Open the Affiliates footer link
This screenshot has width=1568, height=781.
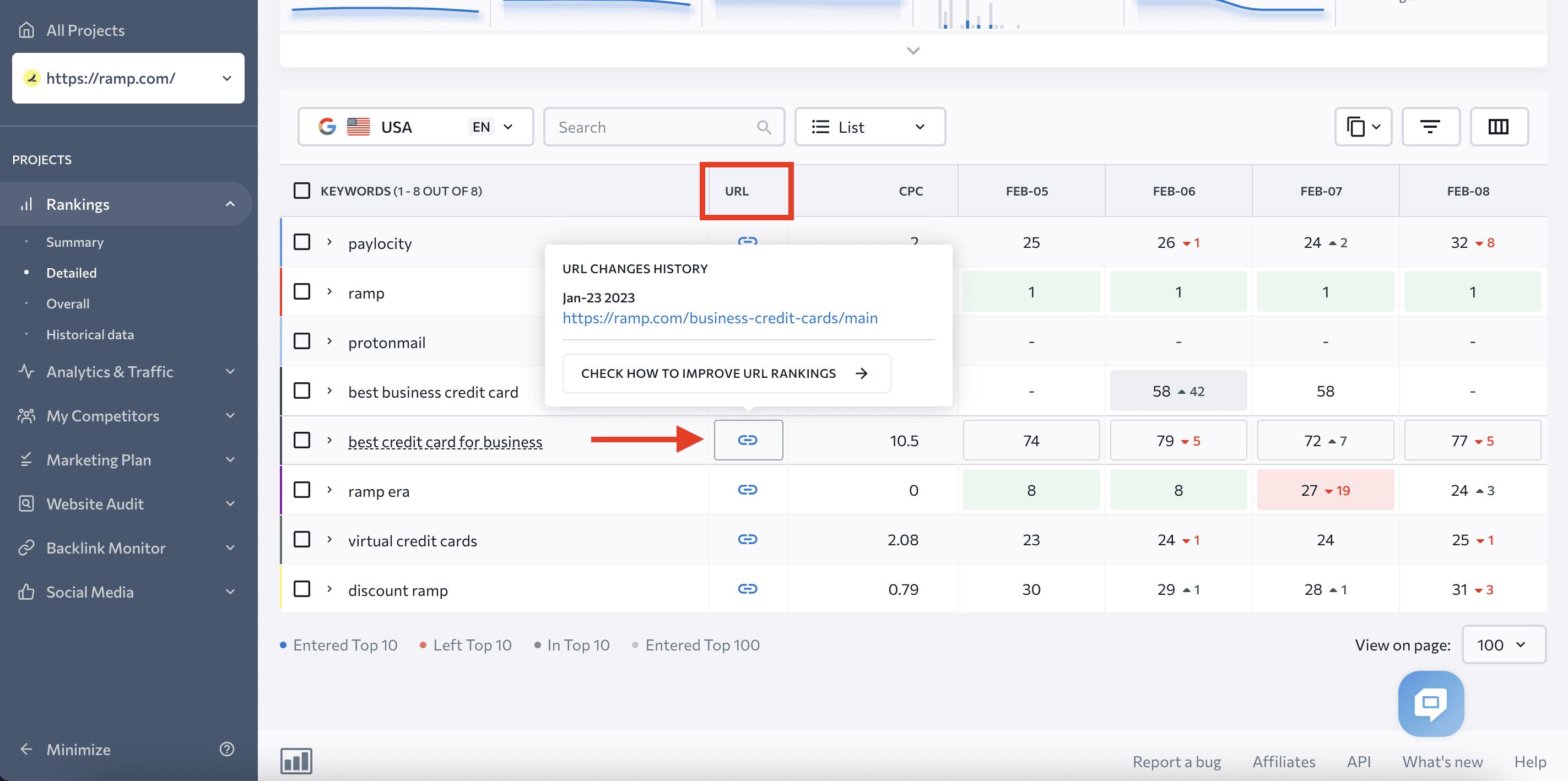(1284, 762)
